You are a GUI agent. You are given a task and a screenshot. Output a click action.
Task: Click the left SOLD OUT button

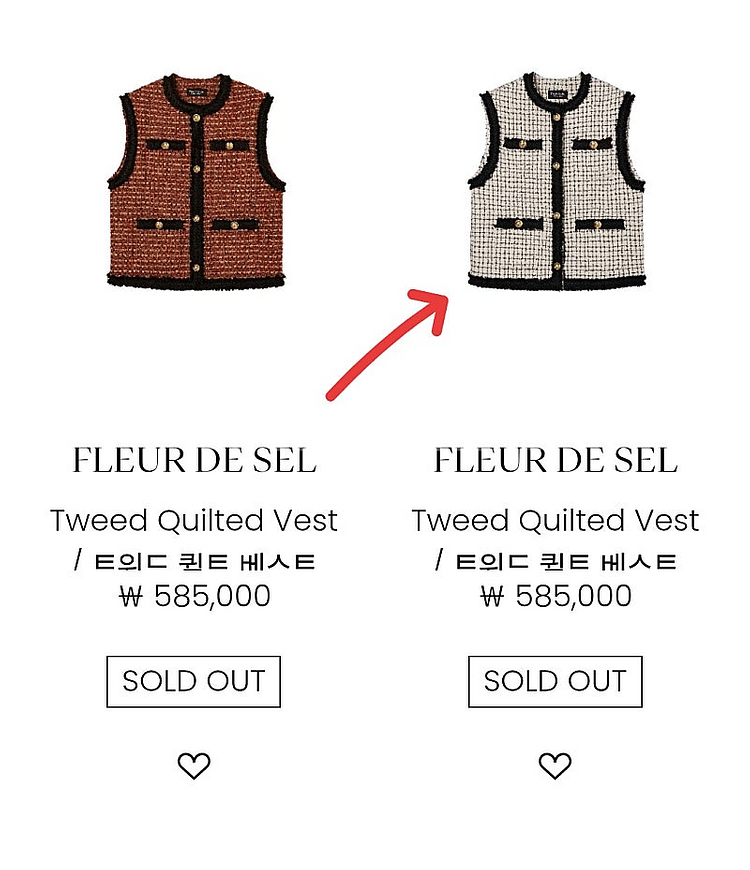(194, 681)
